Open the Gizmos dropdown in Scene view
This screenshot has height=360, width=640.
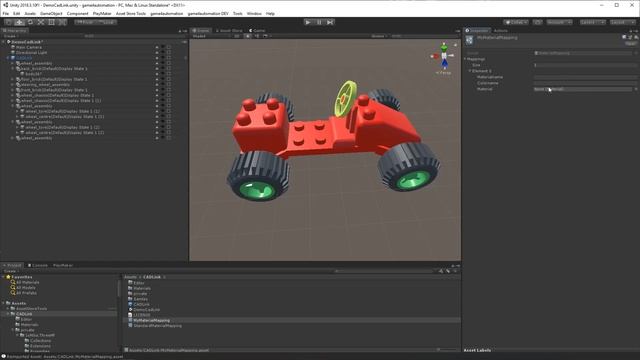pyautogui.click(x=379, y=36)
